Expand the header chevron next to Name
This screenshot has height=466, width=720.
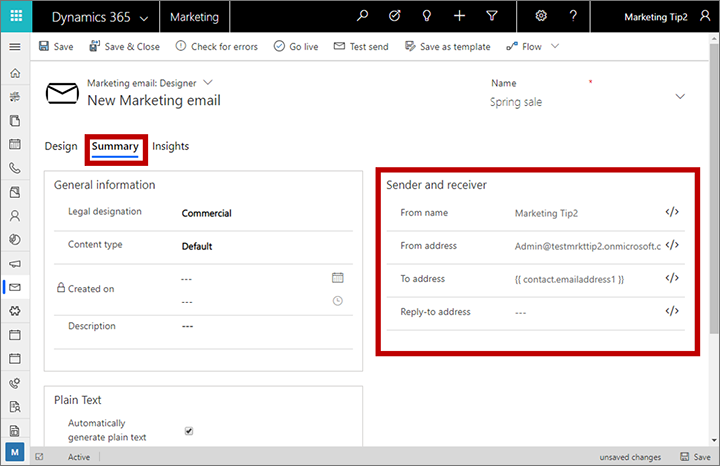(x=681, y=96)
